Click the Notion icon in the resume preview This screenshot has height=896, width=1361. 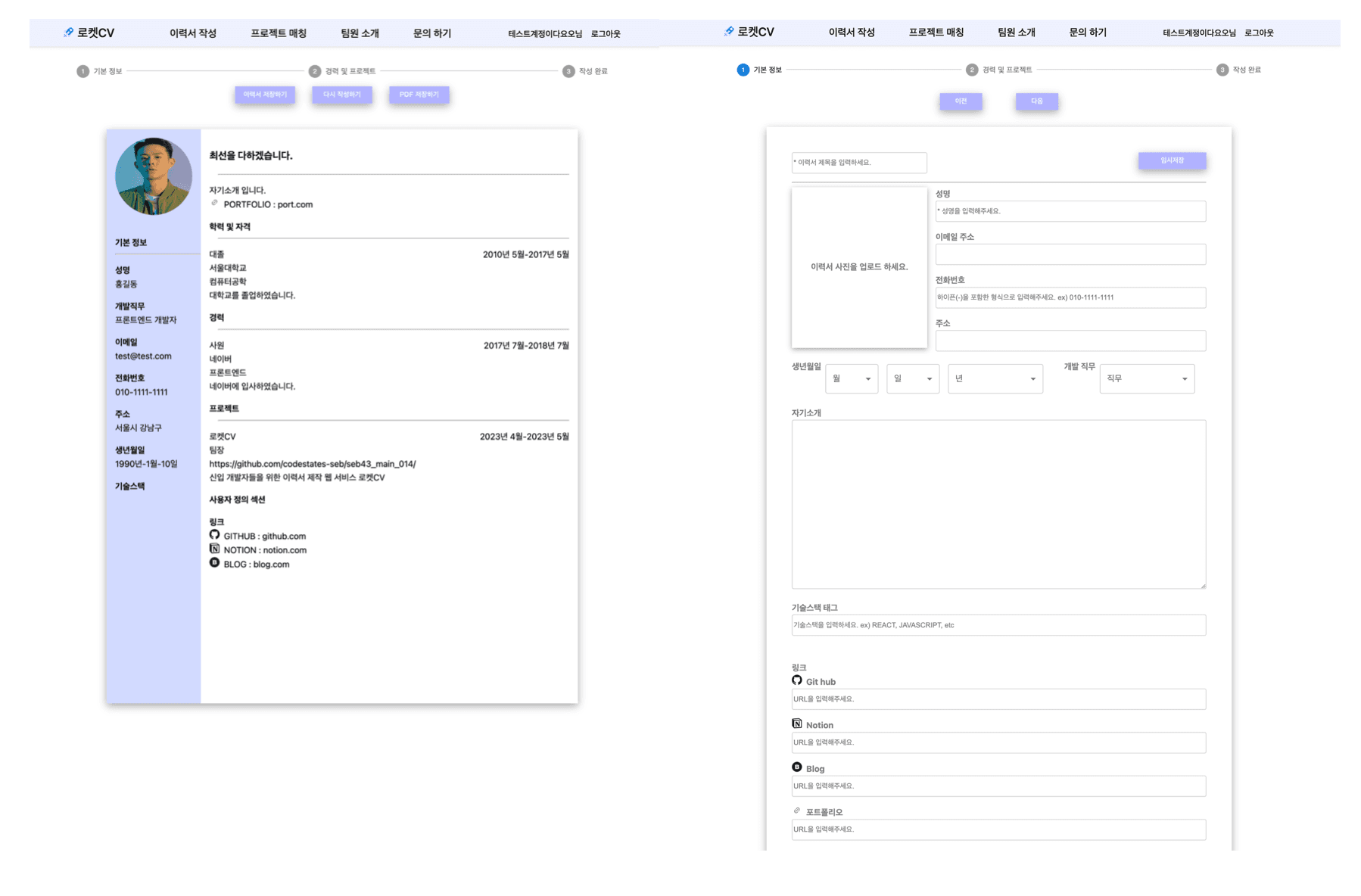[x=214, y=549]
